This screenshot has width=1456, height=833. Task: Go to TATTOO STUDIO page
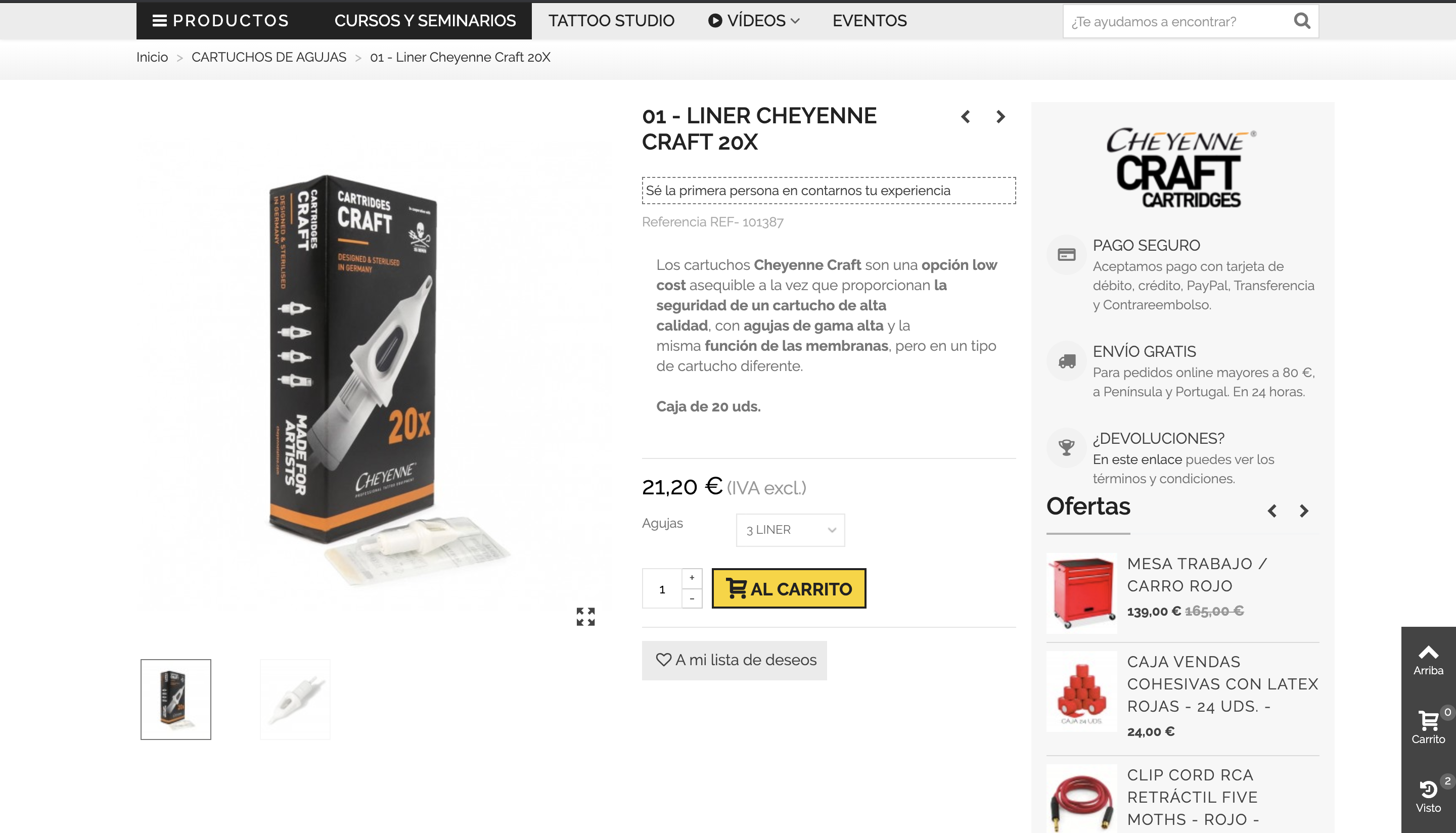click(611, 21)
